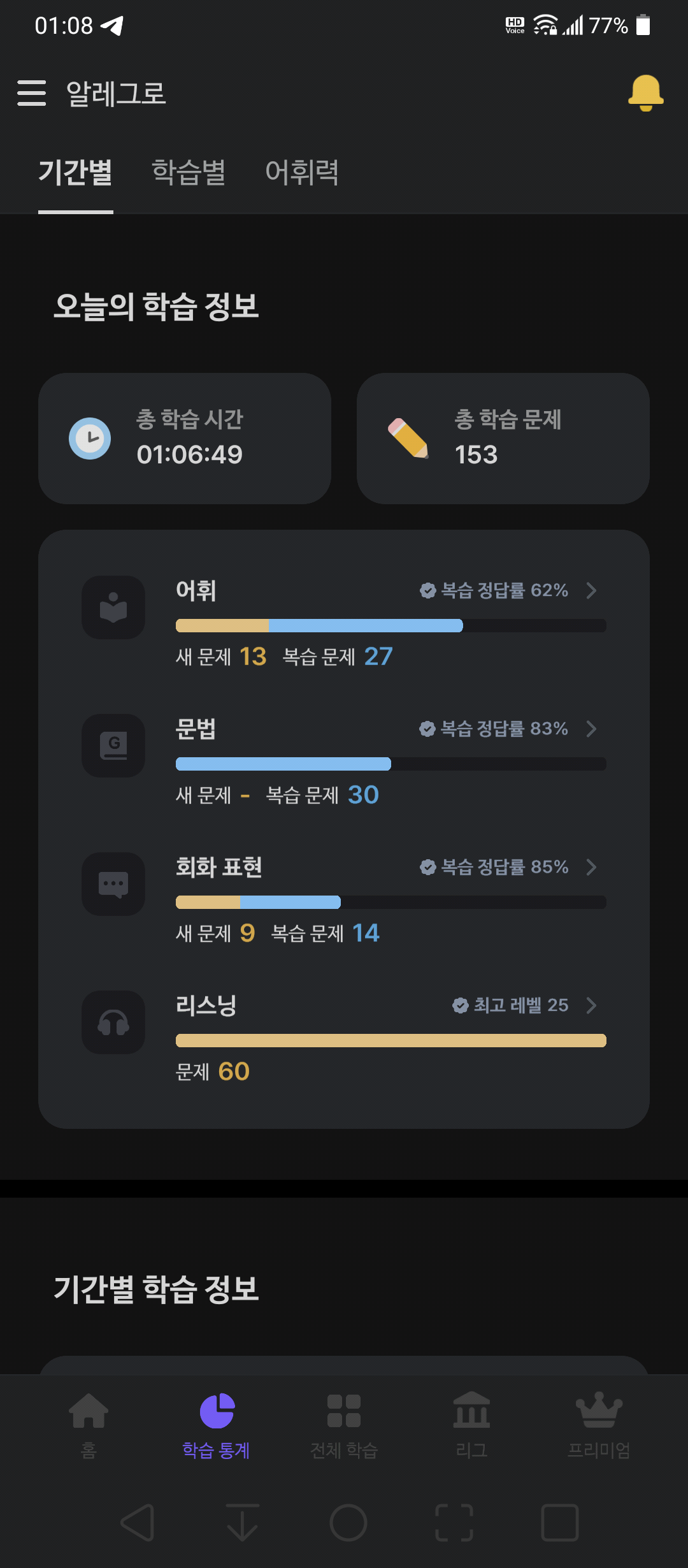Expand 리스닝 최고 레벨 25 chevron
Image resolution: width=688 pixels, height=1568 pixels.
click(591, 1005)
